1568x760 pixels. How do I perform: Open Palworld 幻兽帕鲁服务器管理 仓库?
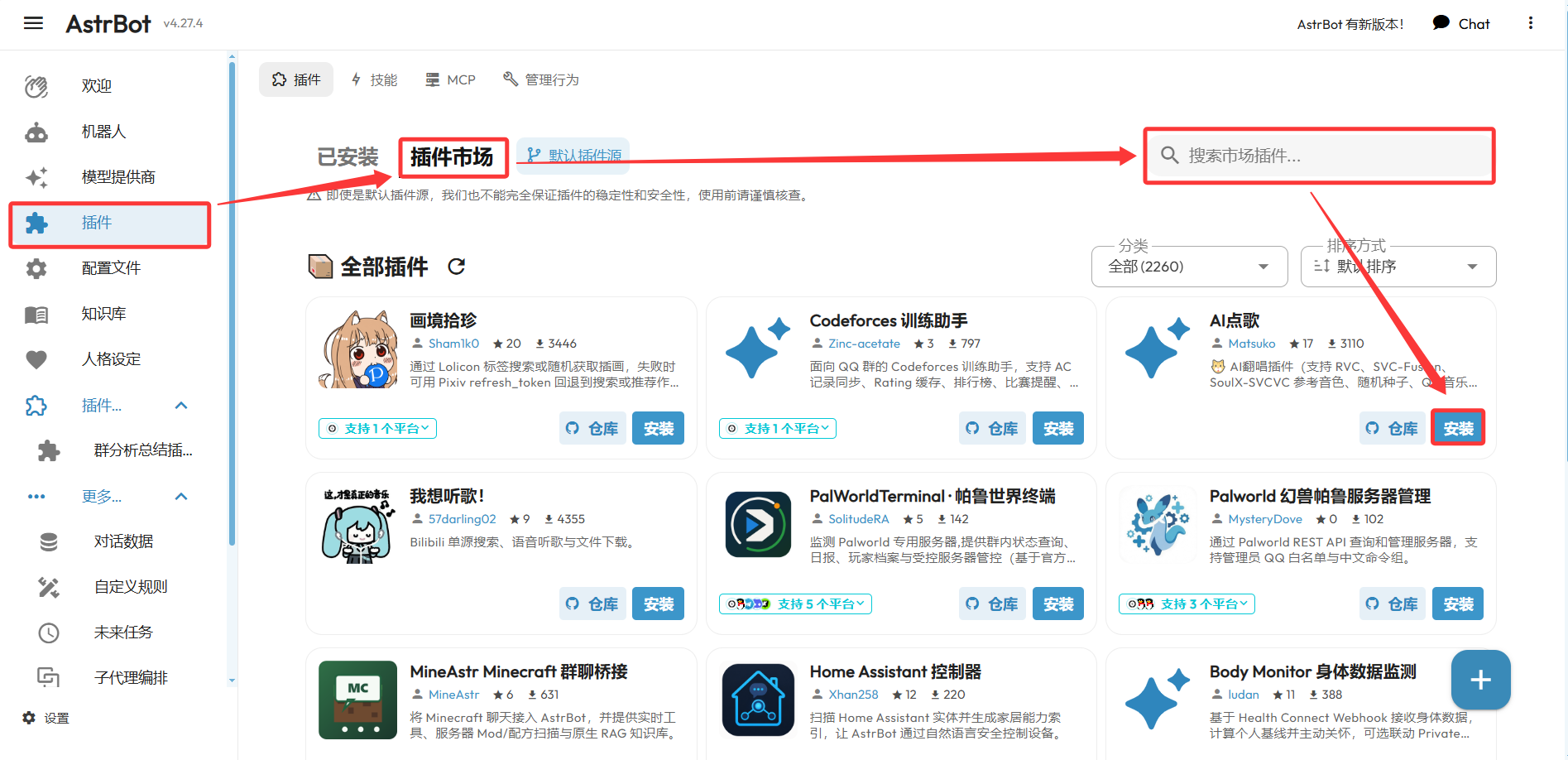point(1392,604)
